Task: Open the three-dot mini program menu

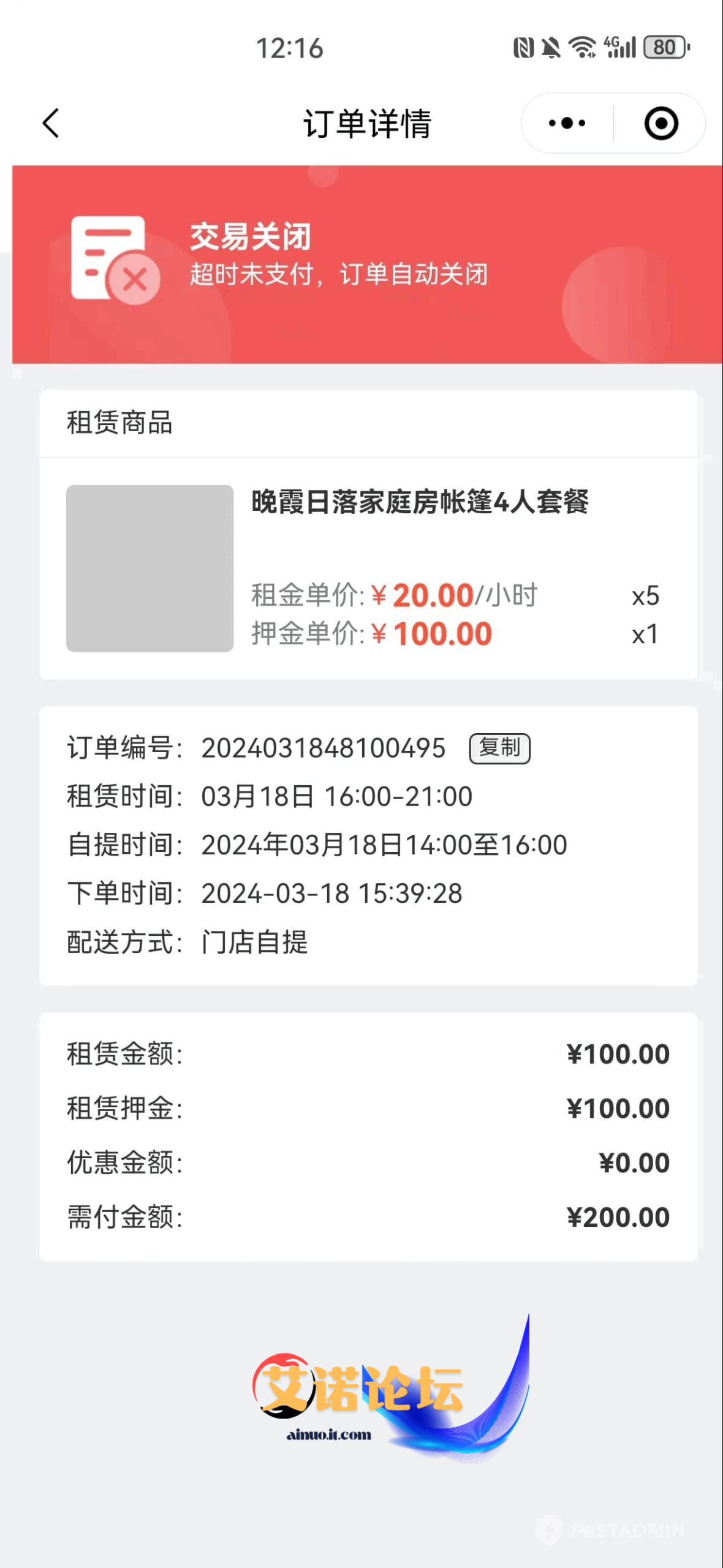Action: click(x=567, y=123)
